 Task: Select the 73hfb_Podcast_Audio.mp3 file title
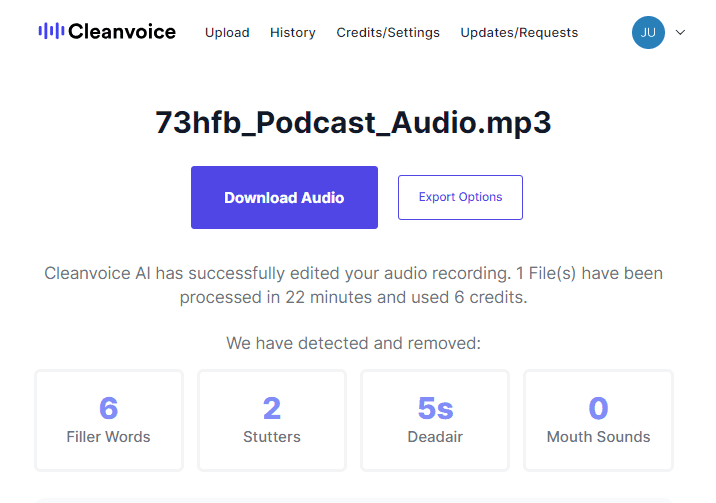pos(353,122)
